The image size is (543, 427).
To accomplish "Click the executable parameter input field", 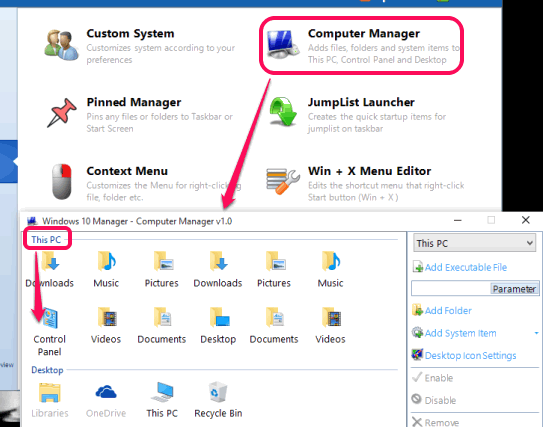I will point(451,288).
